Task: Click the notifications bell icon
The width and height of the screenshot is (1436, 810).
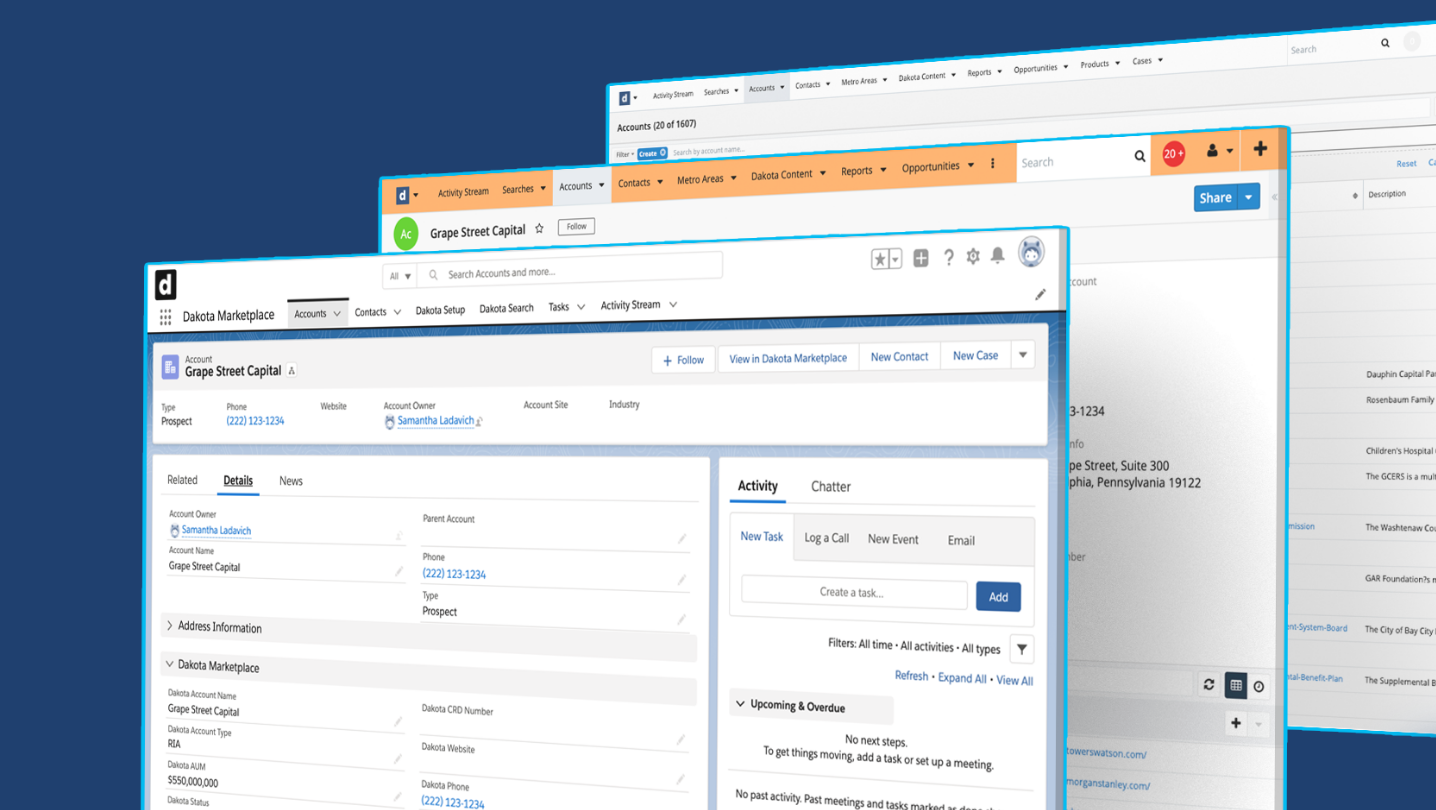Action: 997,256
